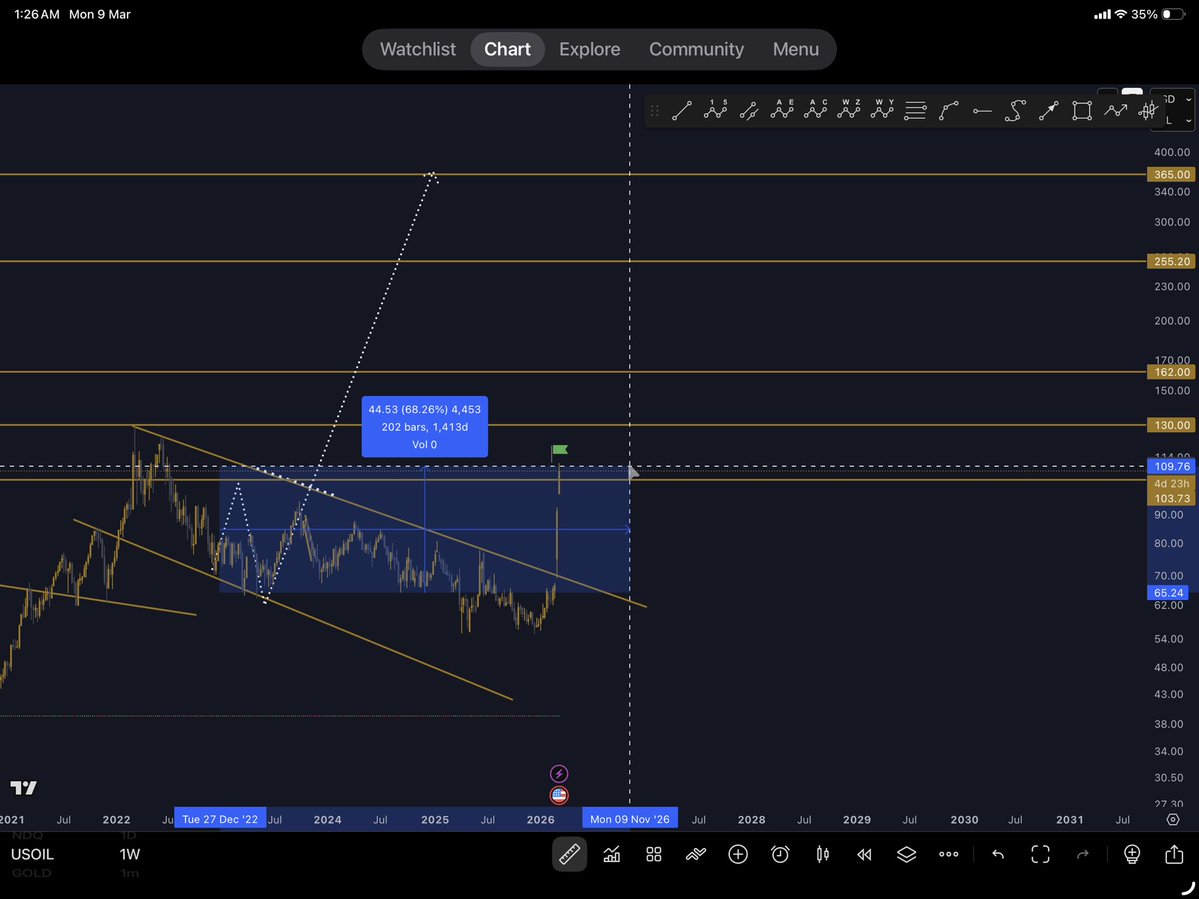The height and width of the screenshot is (899, 1199).
Task: Select the Rectangle drawing tool
Action: coord(1081,110)
